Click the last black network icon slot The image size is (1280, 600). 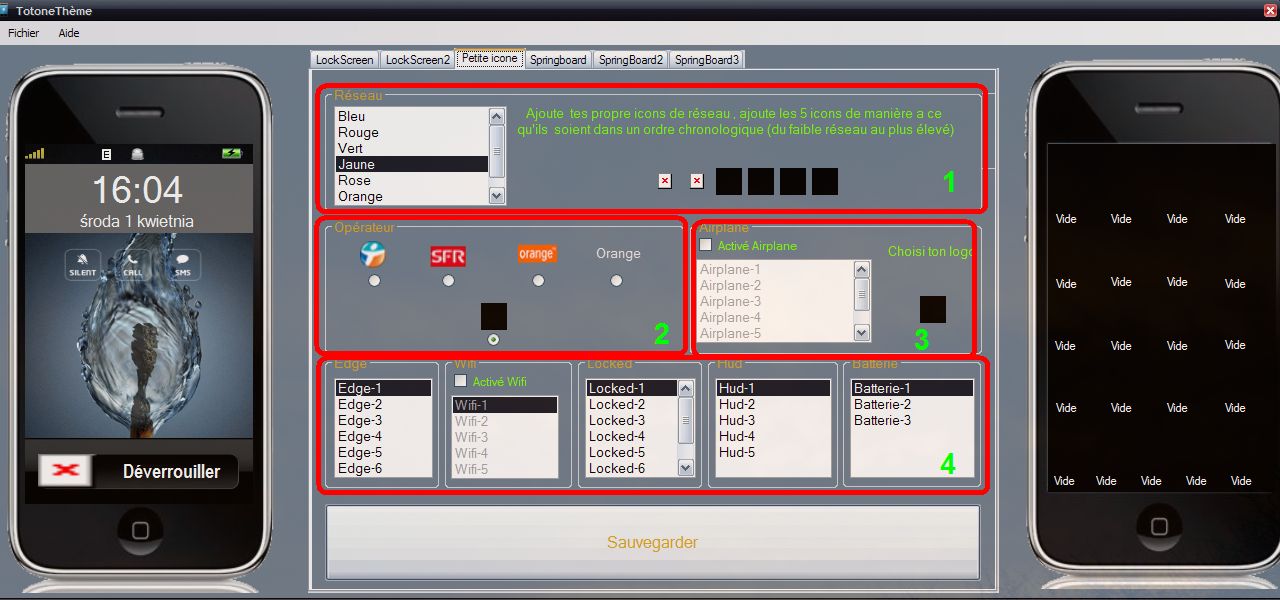825,181
